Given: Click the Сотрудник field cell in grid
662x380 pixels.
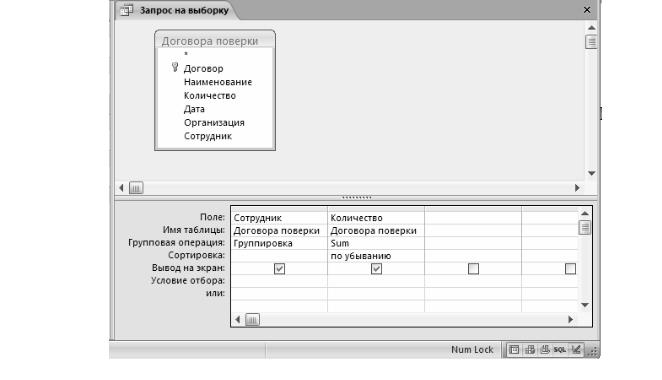Looking at the screenshot, I should (x=279, y=218).
